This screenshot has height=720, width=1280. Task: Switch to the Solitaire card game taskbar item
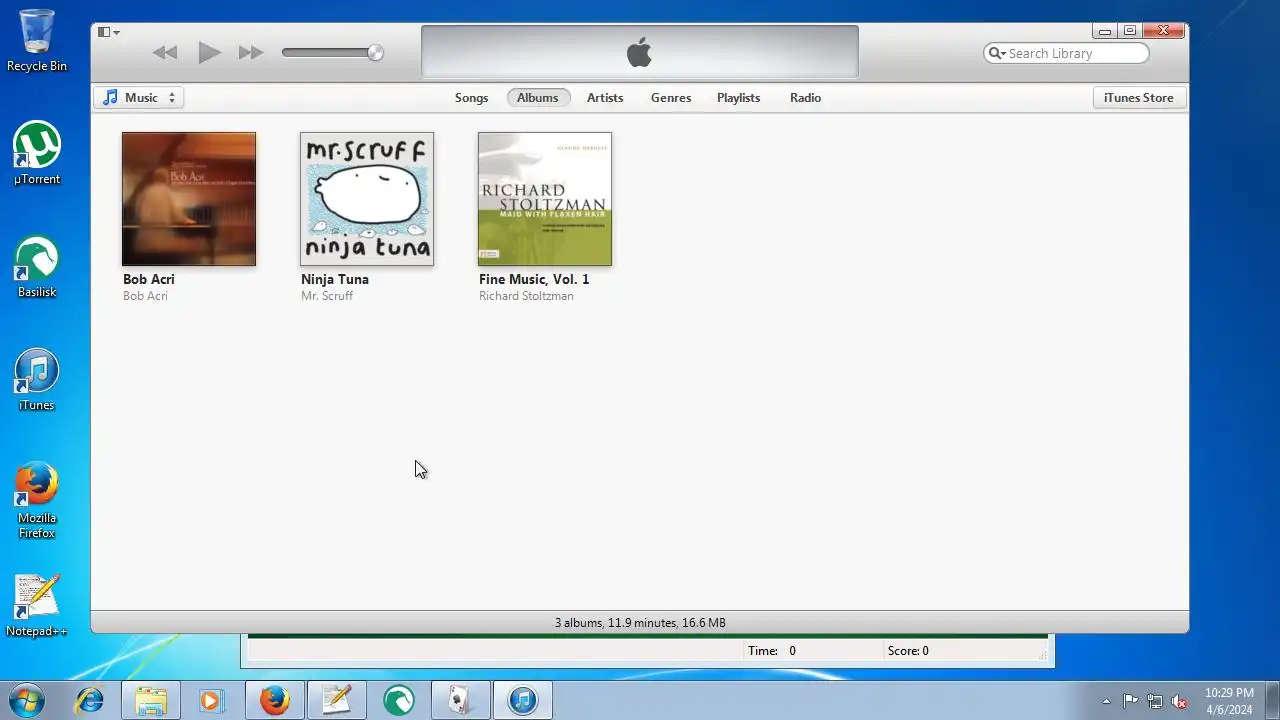(460, 700)
